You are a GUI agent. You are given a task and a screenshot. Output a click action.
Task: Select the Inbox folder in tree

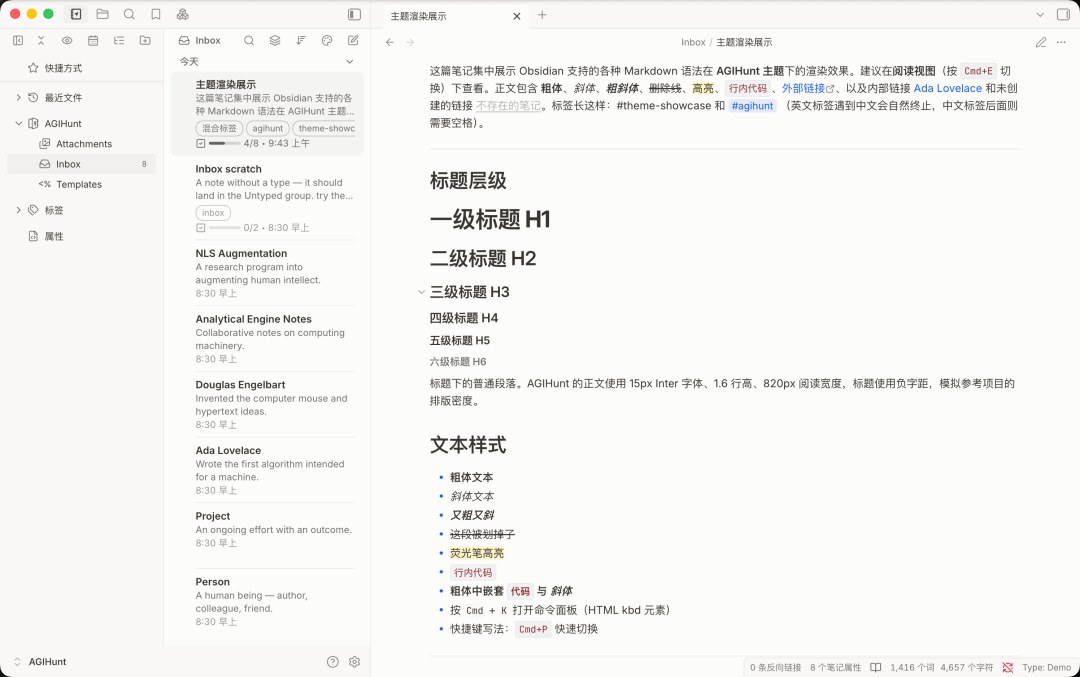[81, 164]
